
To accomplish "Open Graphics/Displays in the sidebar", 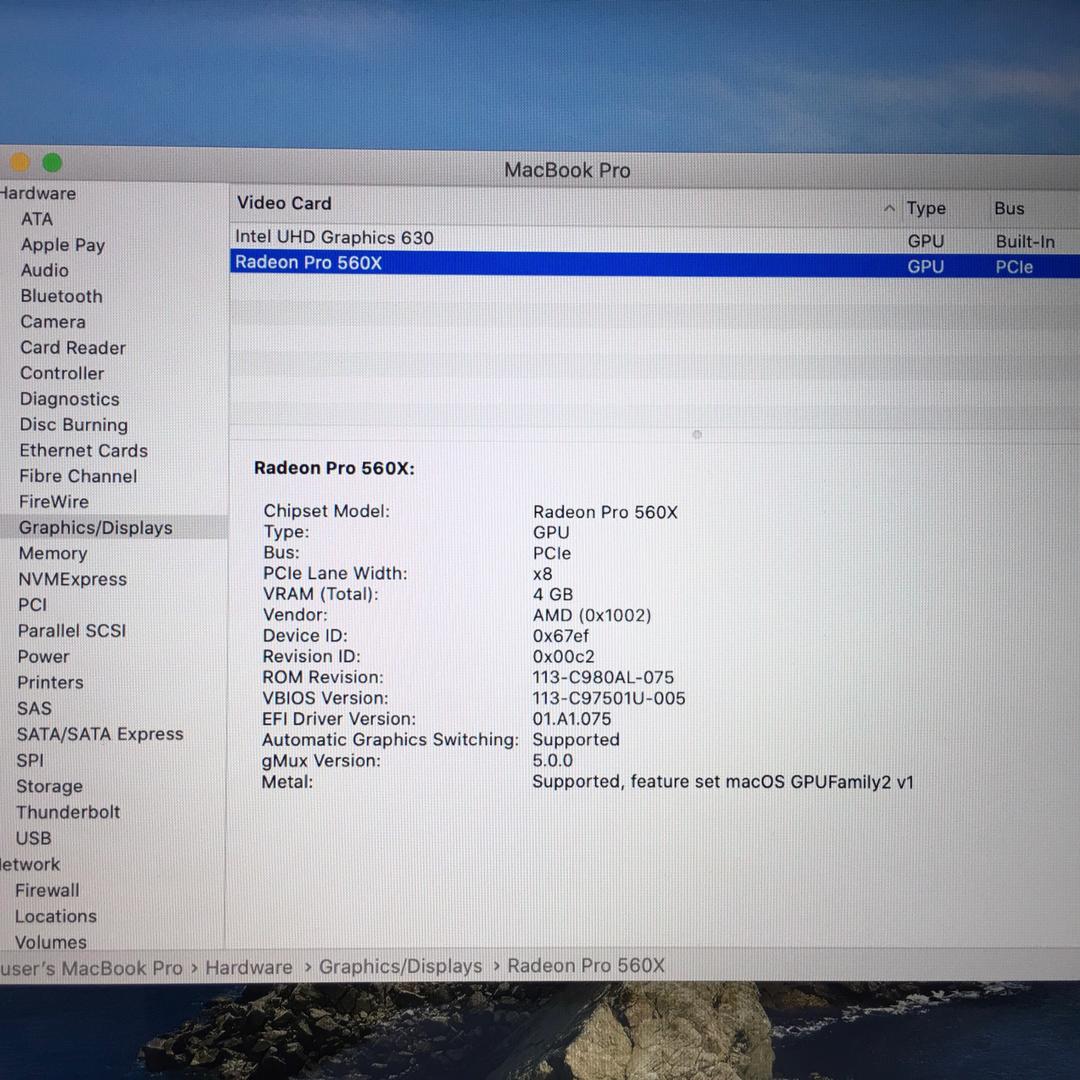I will click(x=96, y=528).
